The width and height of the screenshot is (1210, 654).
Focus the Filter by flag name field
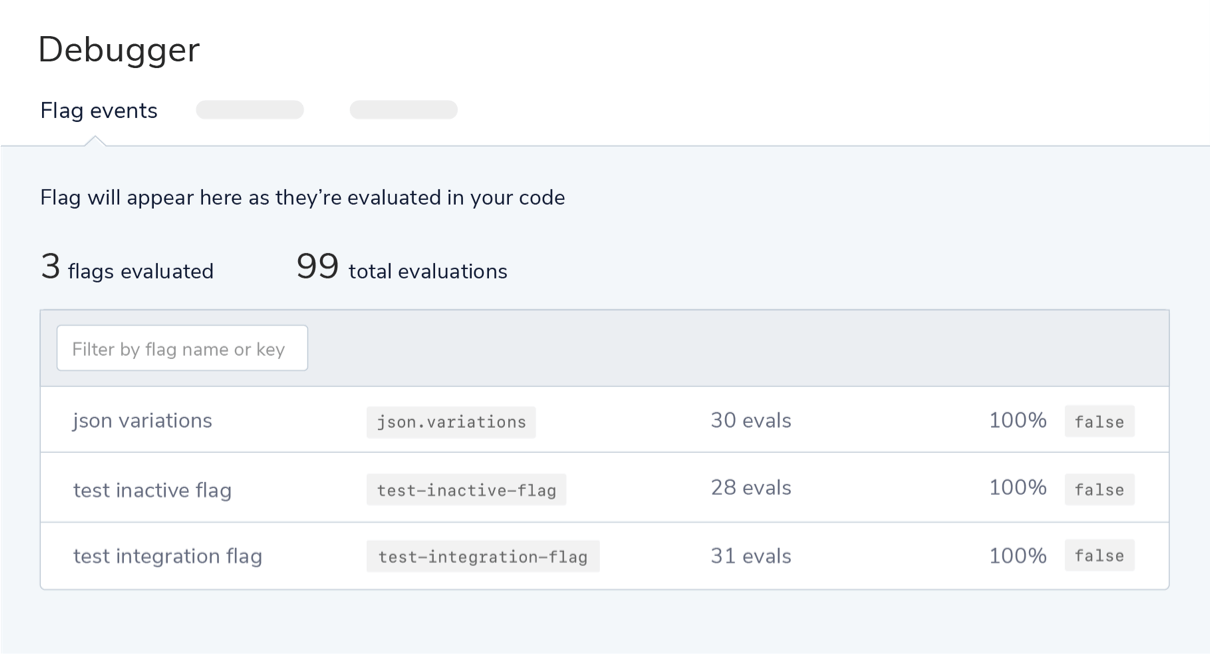click(x=182, y=349)
